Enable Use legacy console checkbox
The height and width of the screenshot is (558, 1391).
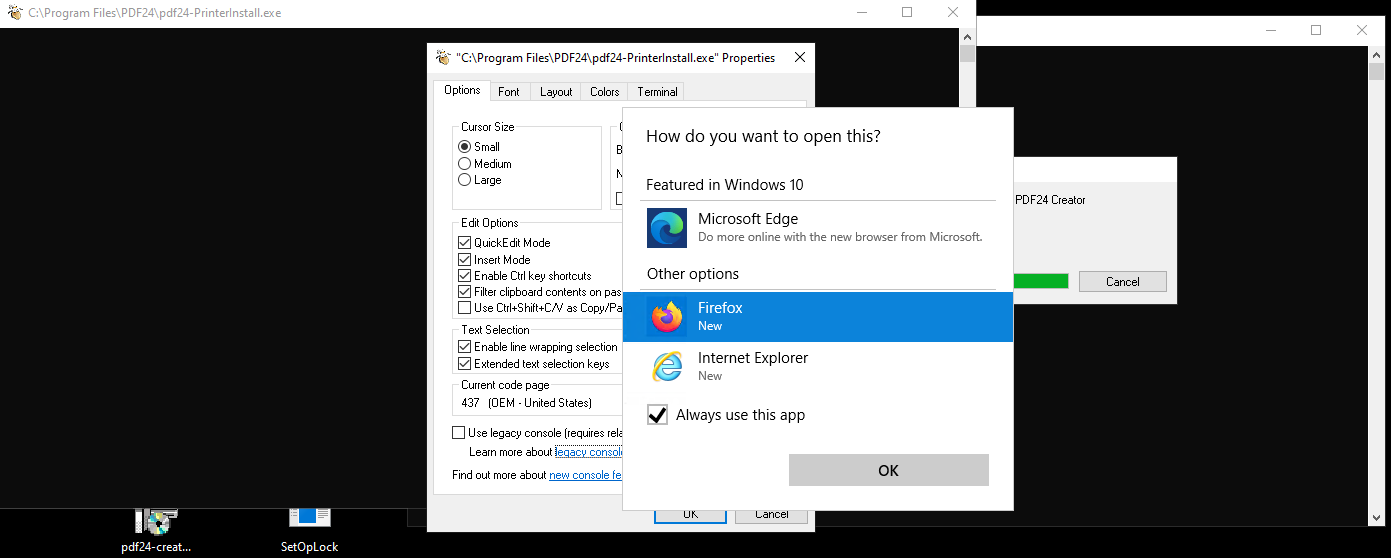tap(459, 433)
